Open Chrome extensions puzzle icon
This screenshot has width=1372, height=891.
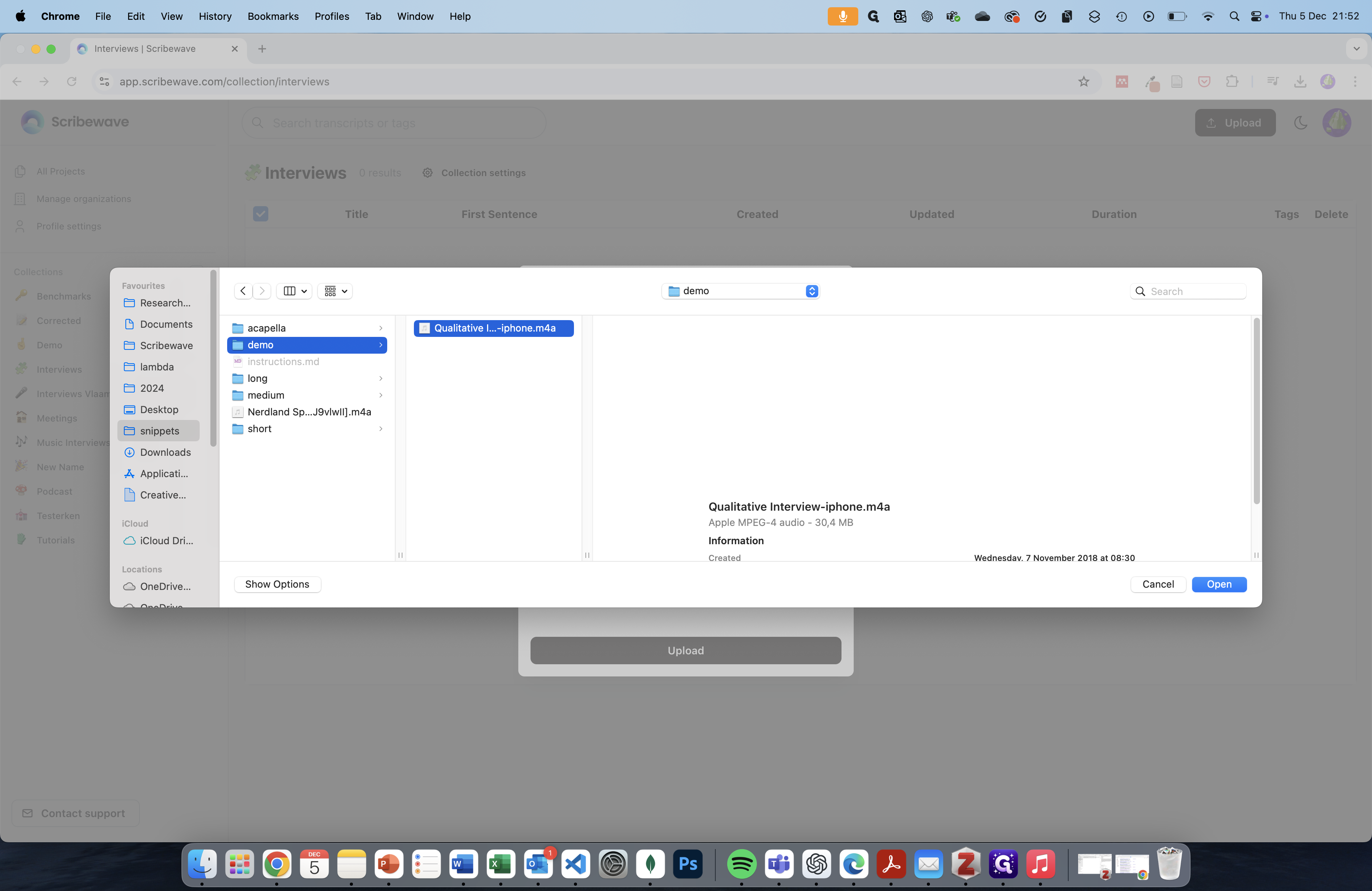[1232, 81]
